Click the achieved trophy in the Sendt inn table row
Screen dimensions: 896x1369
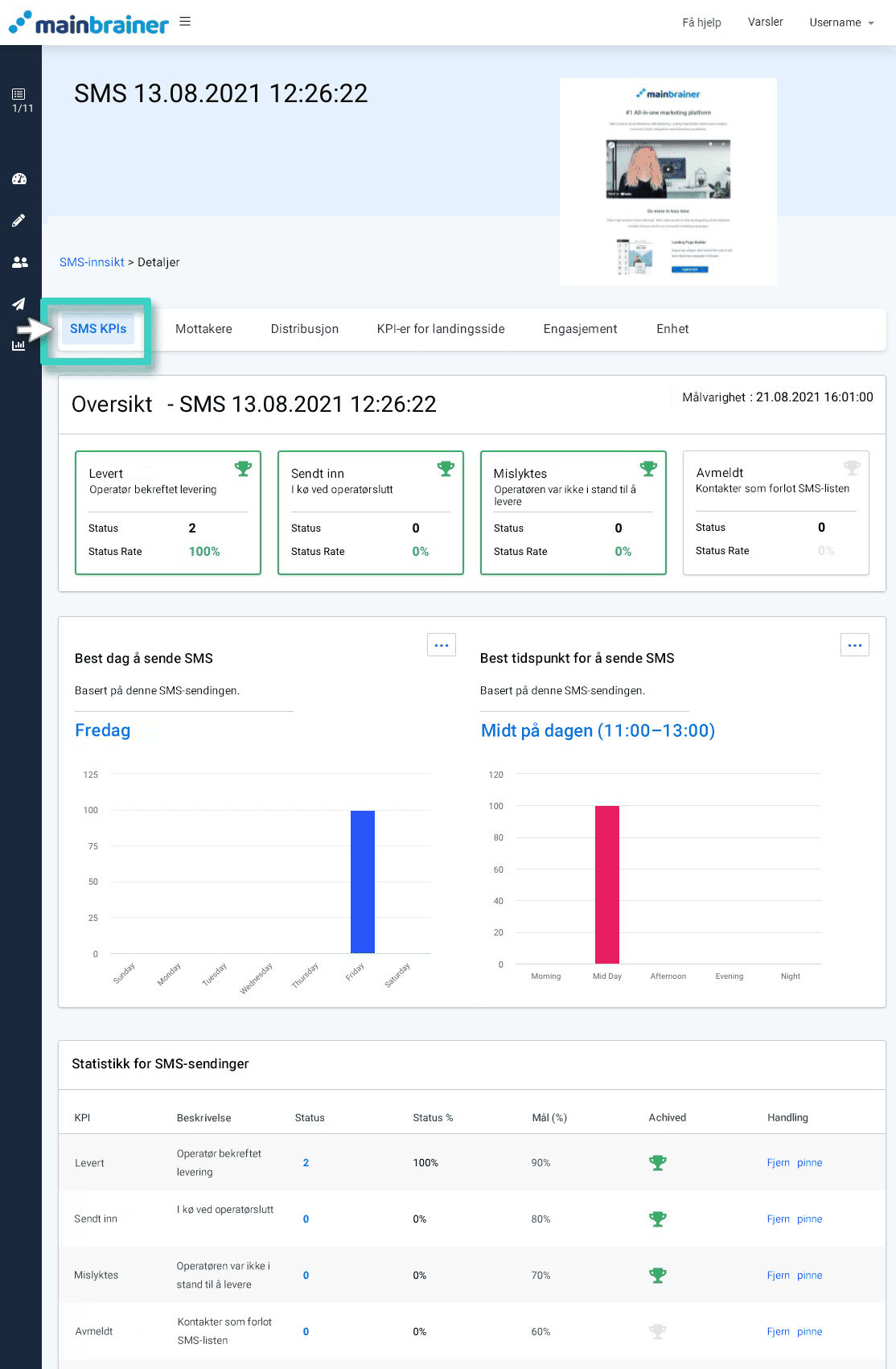[x=658, y=1219]
